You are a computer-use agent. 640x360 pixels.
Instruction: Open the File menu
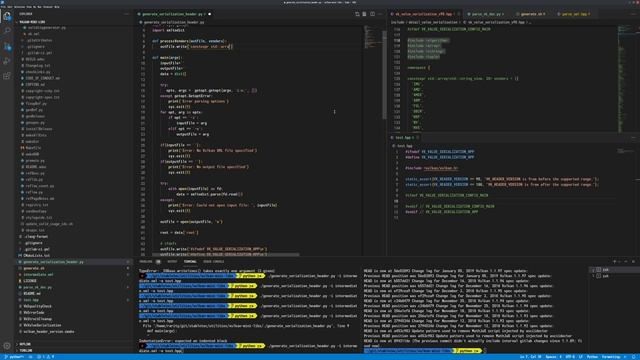4,7
